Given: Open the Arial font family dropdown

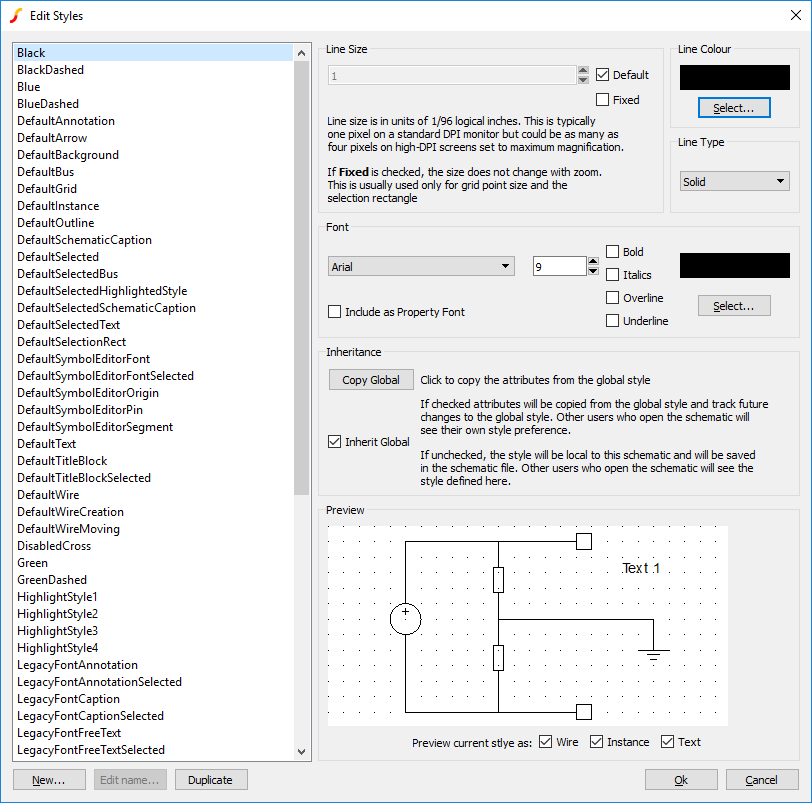Looking at the screenshot, I should [420, 265].
